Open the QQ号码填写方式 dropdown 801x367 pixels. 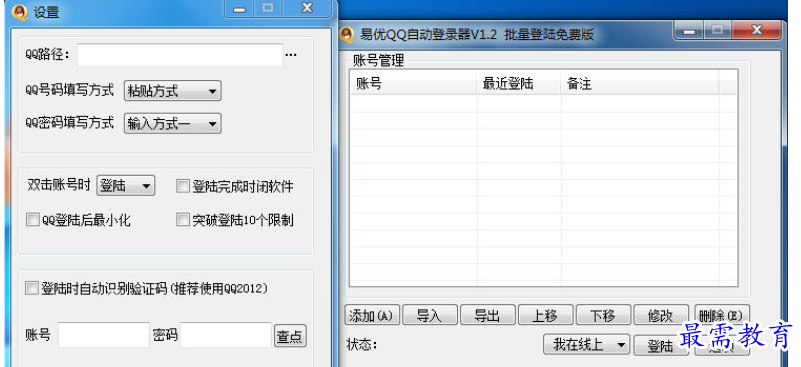(172, 91)
